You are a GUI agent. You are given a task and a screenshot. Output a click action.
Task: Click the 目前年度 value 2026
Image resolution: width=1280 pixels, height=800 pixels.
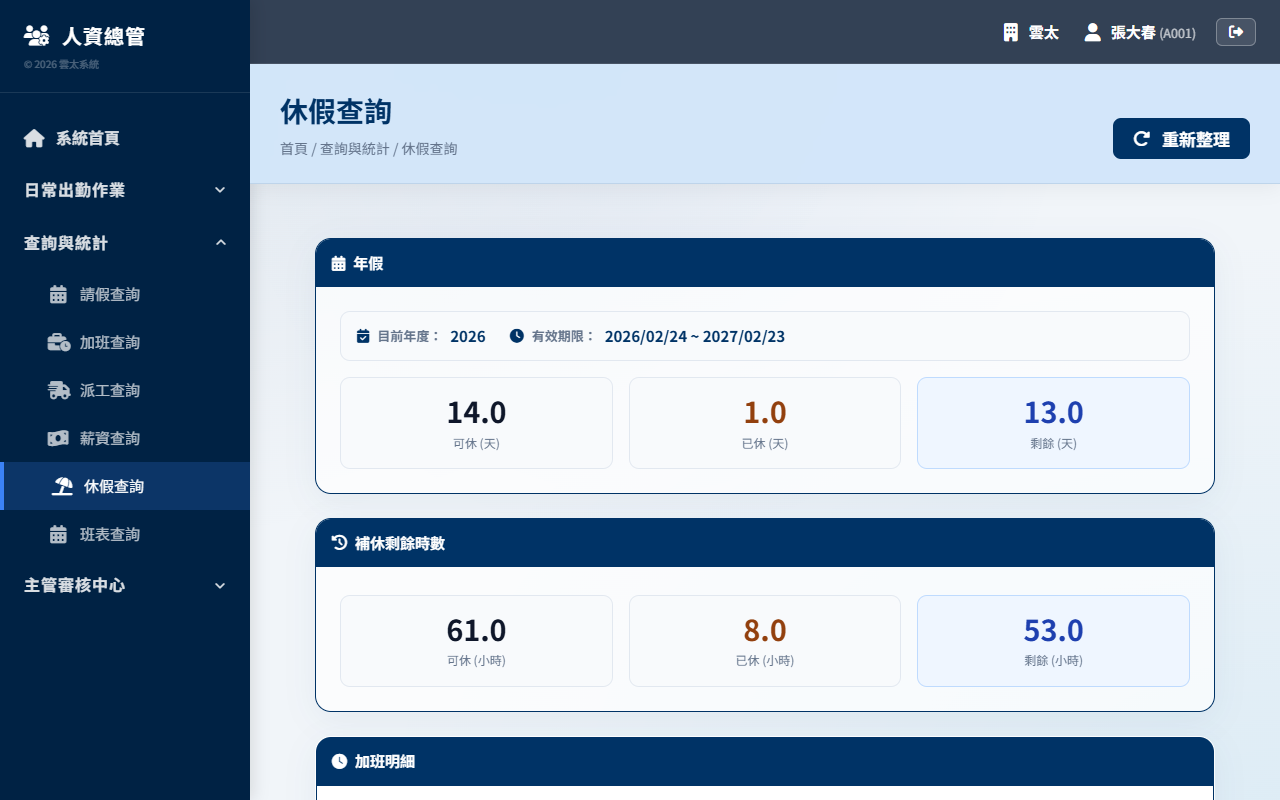[468, 336]
